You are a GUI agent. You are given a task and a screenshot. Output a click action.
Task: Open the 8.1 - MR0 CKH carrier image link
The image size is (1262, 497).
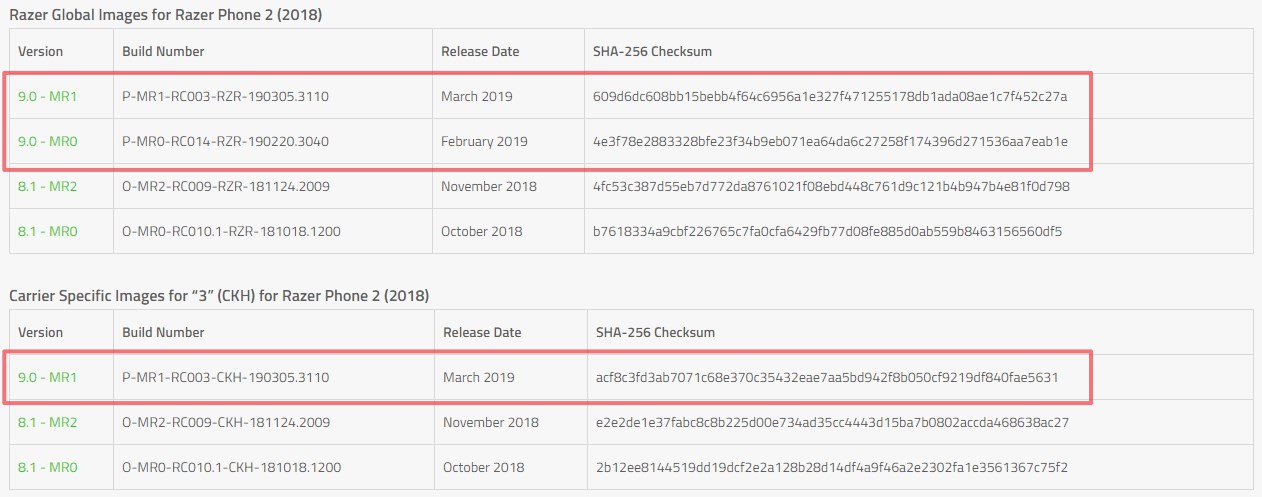47,468
